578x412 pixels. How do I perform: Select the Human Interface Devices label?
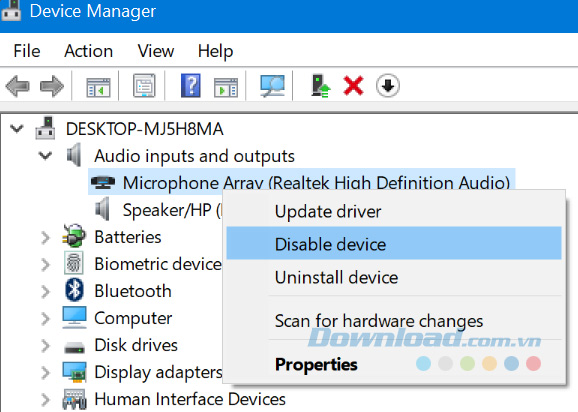190,399
